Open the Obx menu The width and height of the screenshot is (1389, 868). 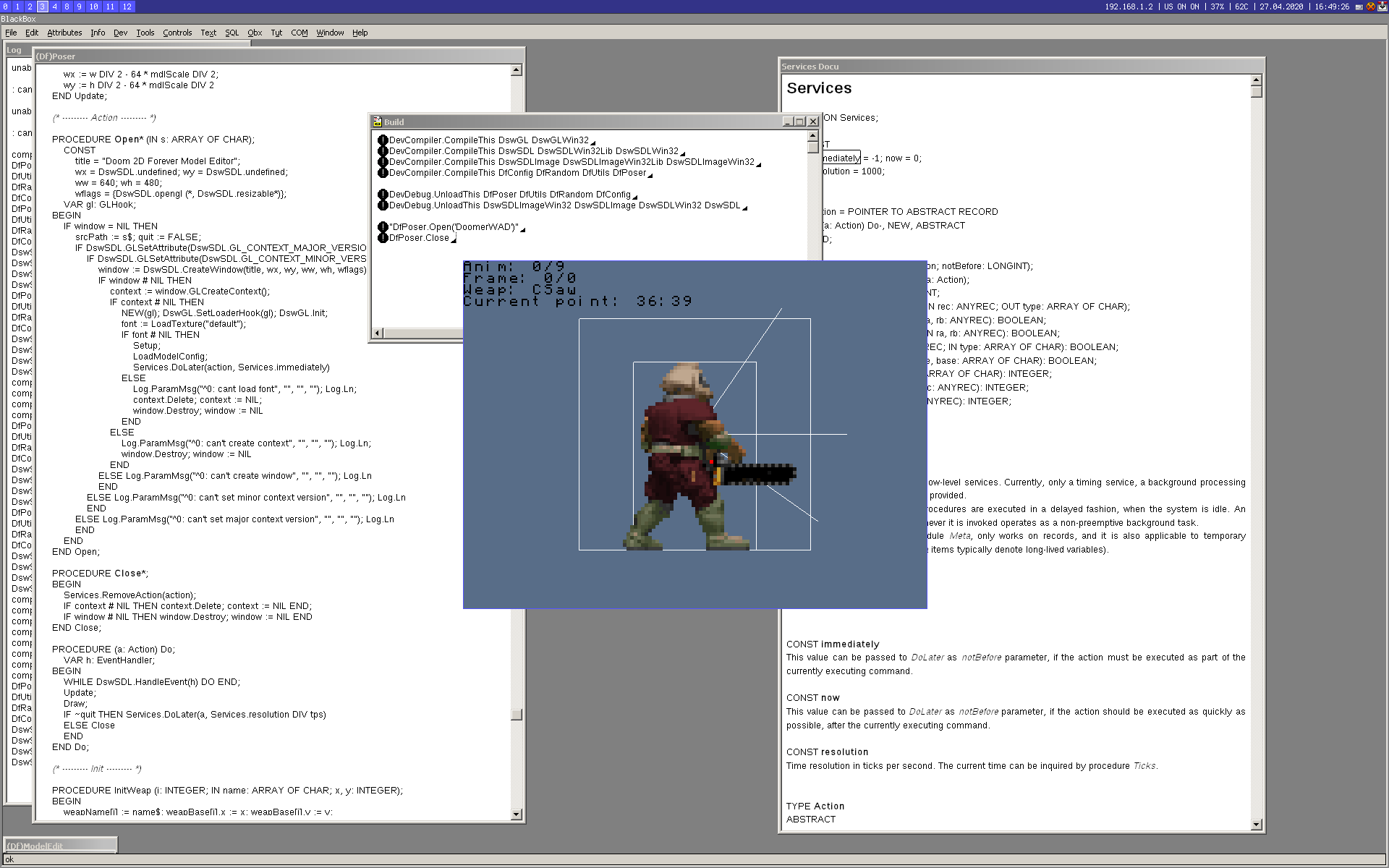[255, 33]
